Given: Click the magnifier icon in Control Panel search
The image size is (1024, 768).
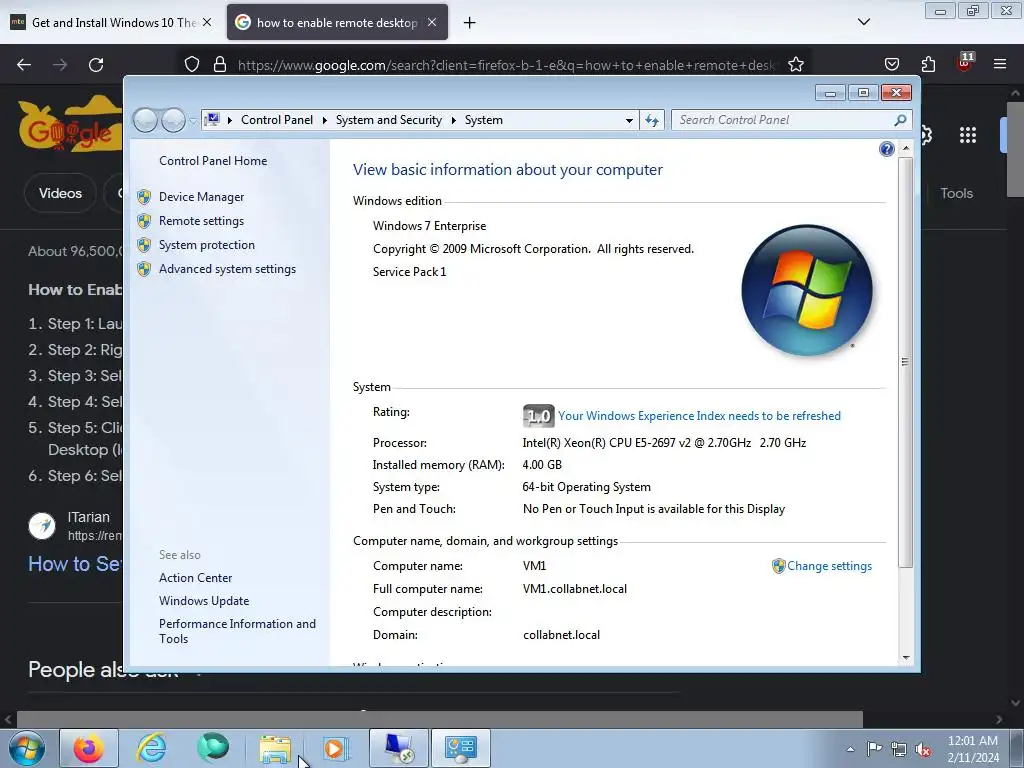Looking at the screenshot, I should pyautogui.click(x=900, y=120).
